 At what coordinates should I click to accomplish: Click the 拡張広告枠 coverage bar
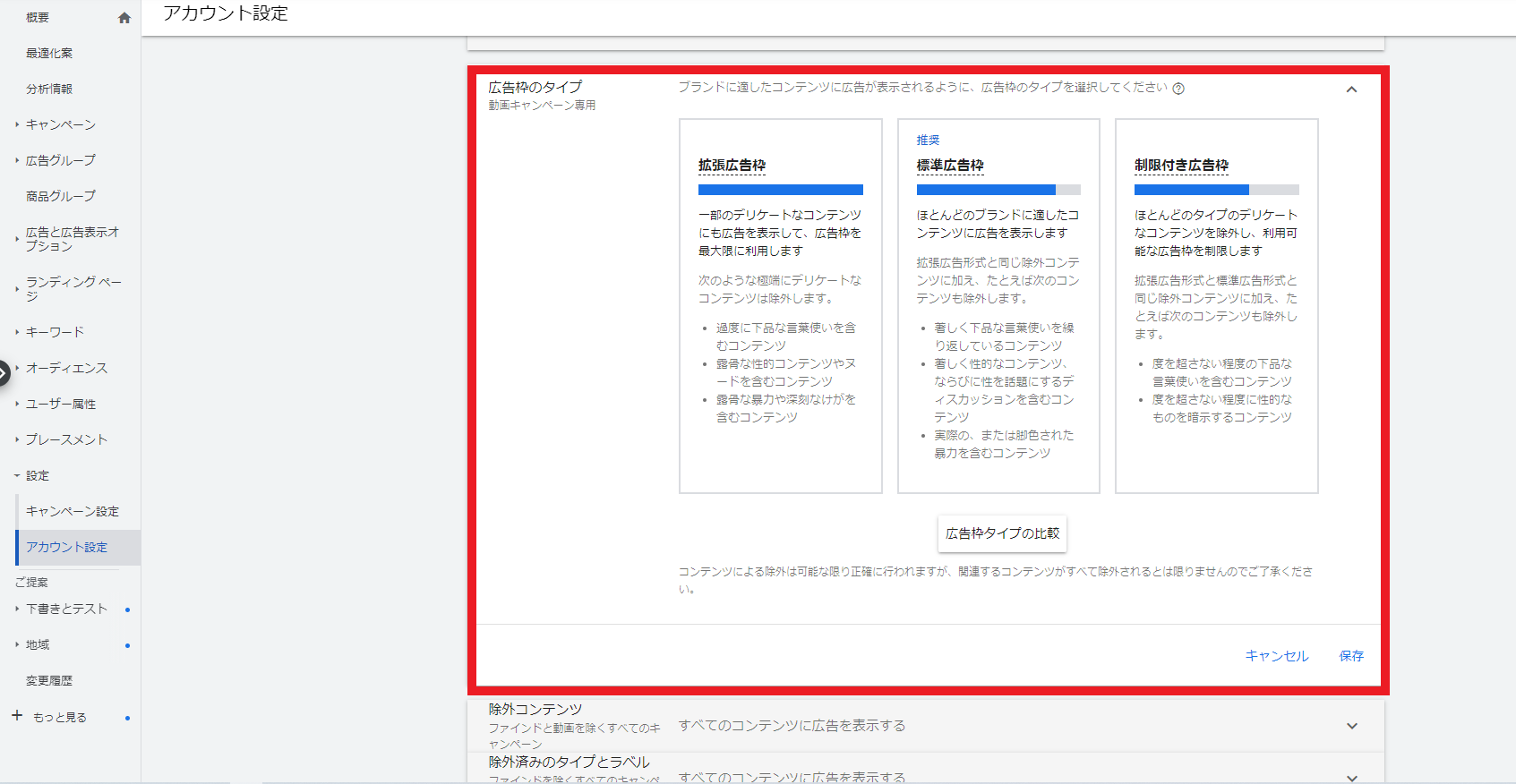[x=781, y=190]
